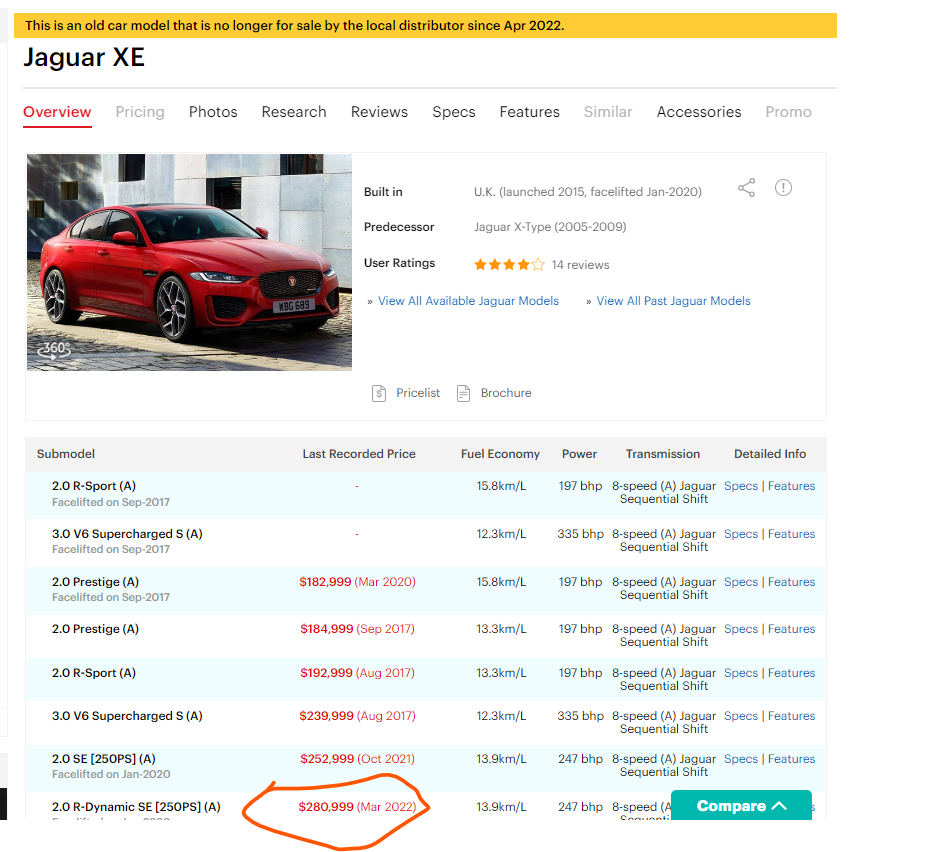The height and width of the screenshot is (852, 925).
Task: Click the 2.0 R-Dynamic SE [250PS] submodel
Action: [x=136, y=807]
